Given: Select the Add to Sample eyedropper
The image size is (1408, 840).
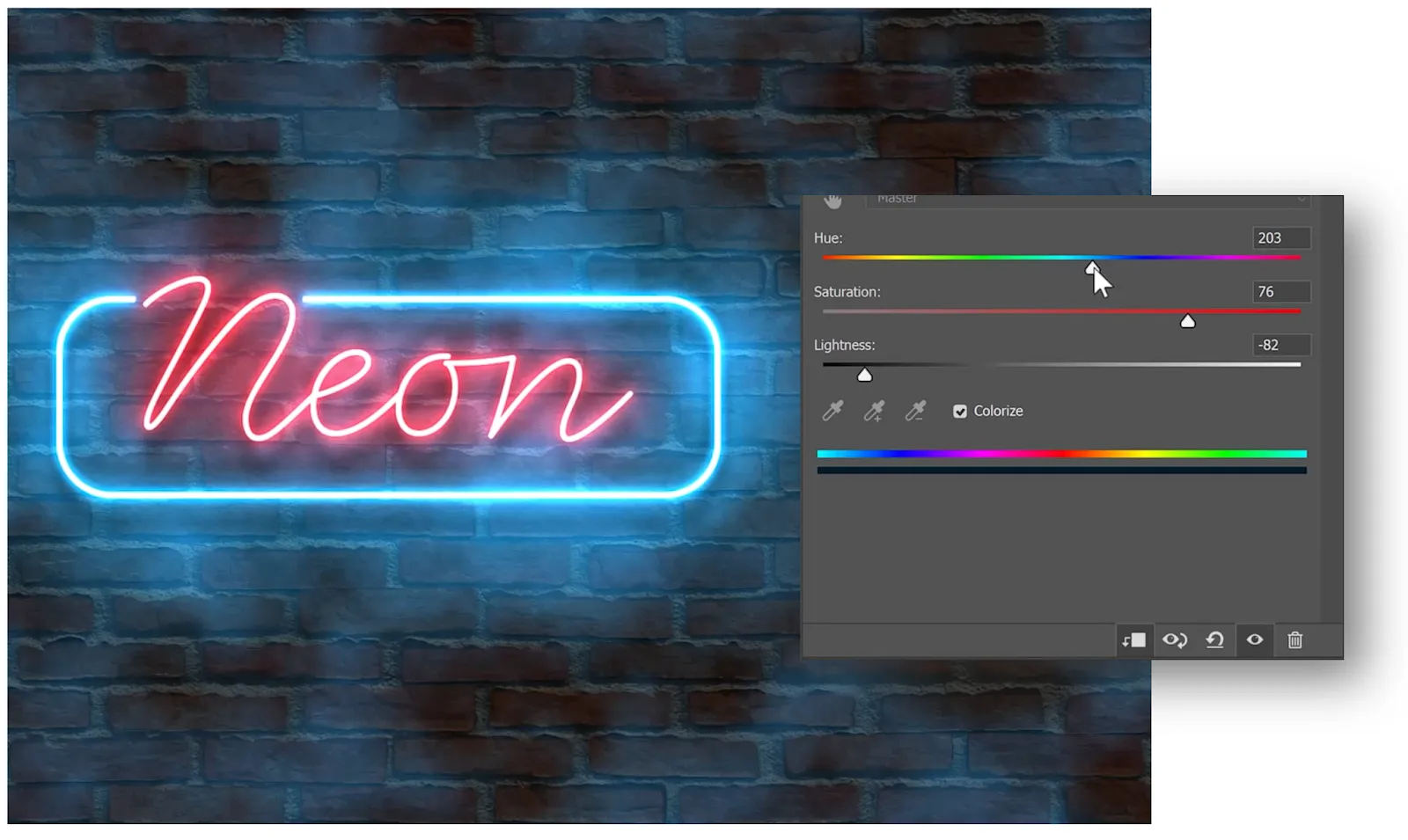Looking at the screenshot, I should [x=874, y=411].
